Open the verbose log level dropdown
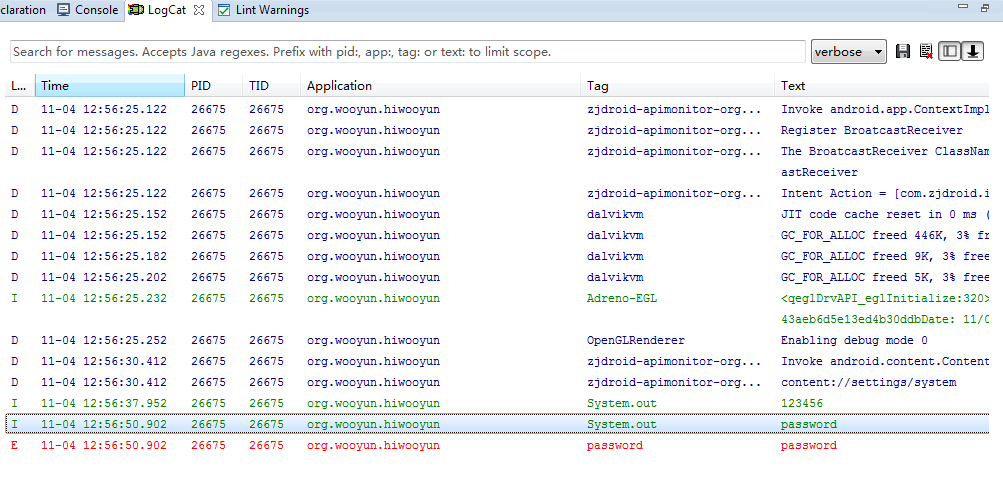Viewport: 1003px width, 478px height. (x=849, y=52)
